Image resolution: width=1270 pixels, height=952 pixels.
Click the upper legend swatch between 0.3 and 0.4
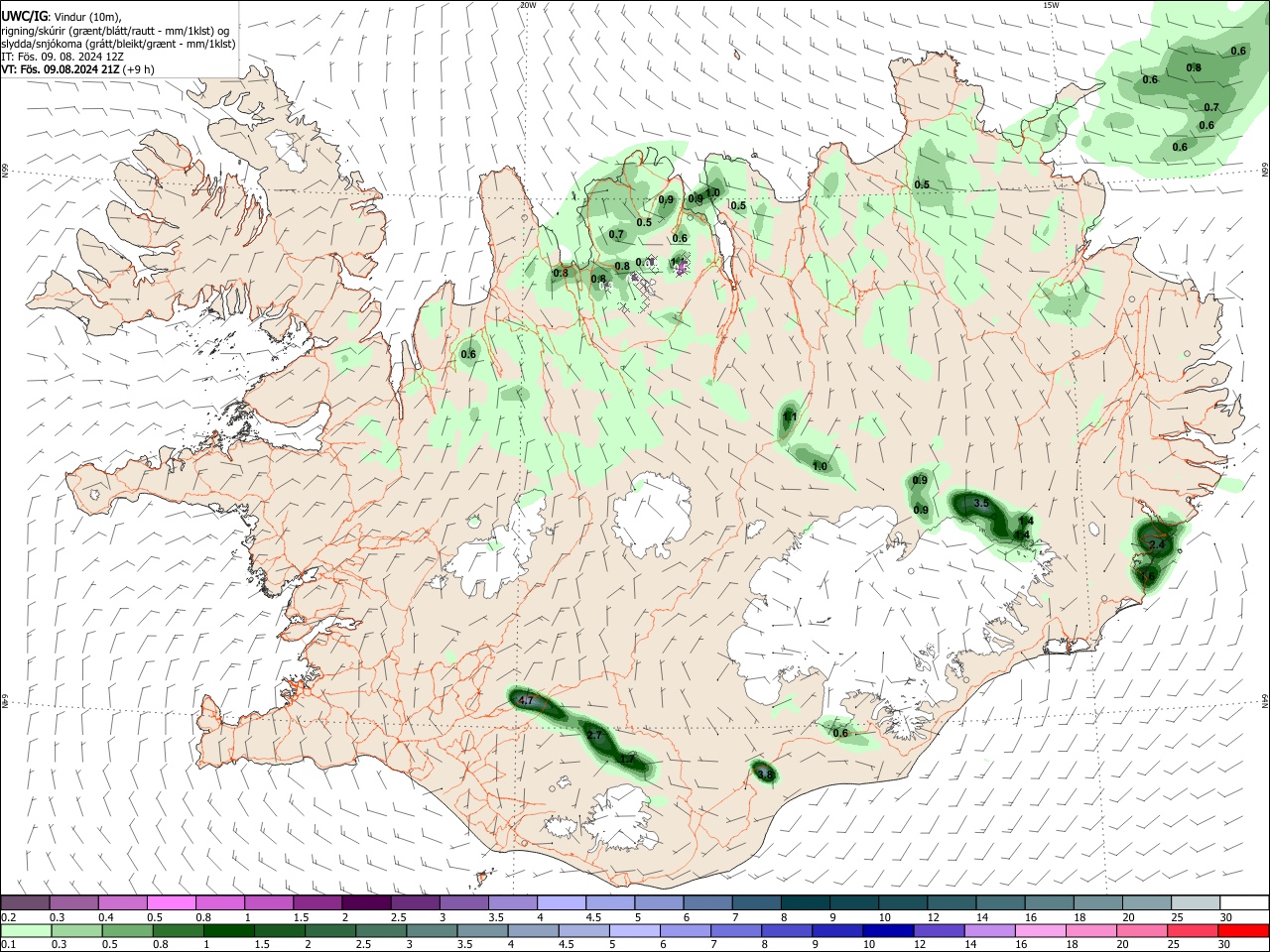click(74, 902)
